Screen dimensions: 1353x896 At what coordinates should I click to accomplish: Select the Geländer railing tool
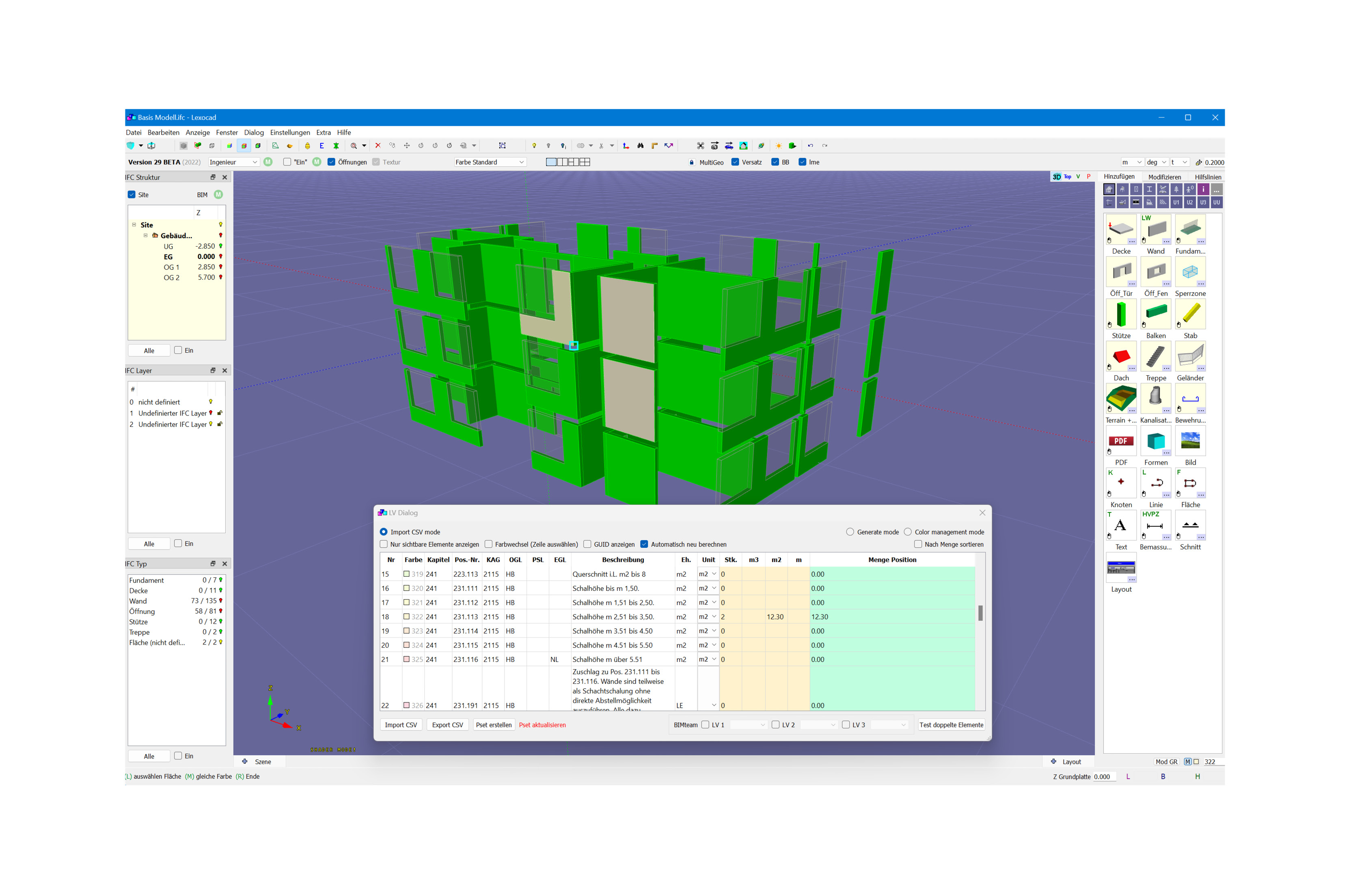(x=1190, y=357)
